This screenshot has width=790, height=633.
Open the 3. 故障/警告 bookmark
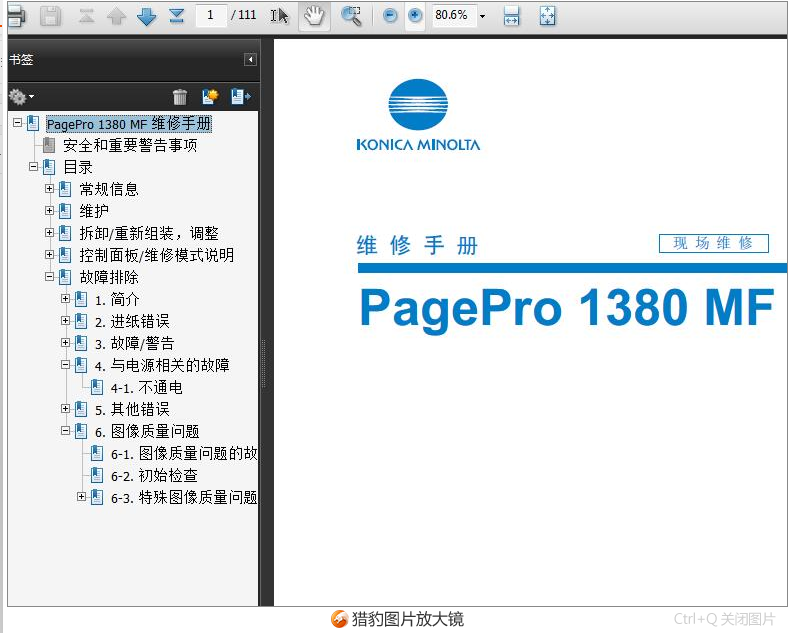pos(135,343)
